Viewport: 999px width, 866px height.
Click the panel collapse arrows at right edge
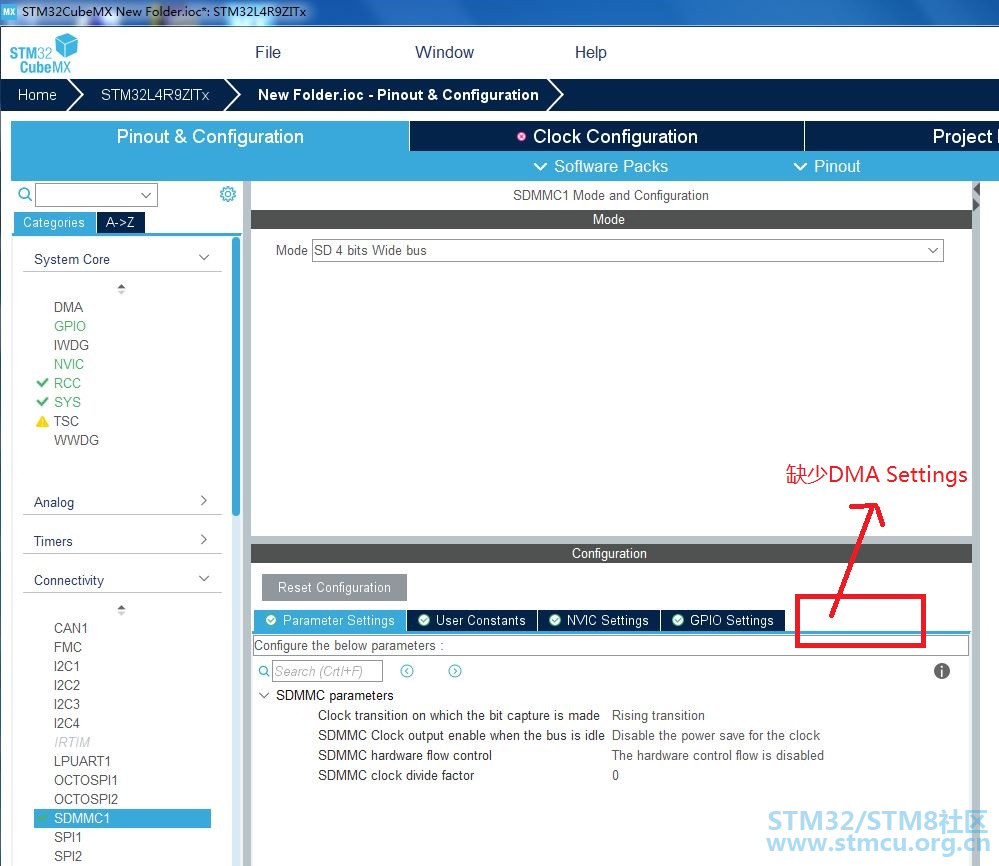coord(976,197)
